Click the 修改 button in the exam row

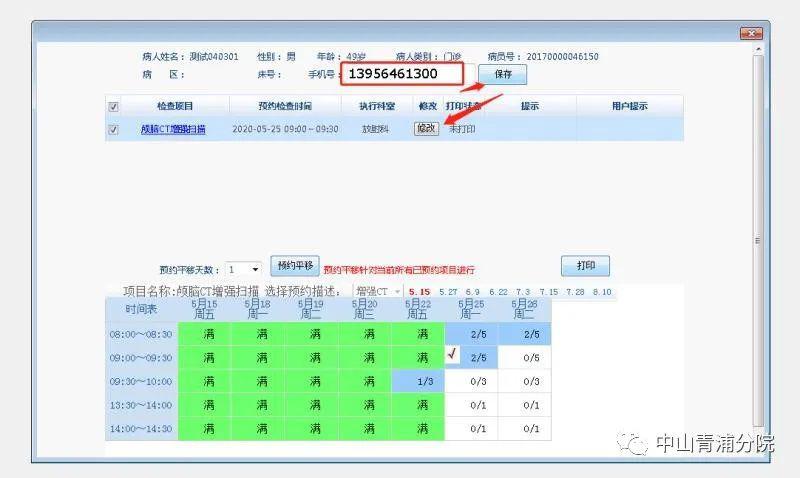click(426, 129)
